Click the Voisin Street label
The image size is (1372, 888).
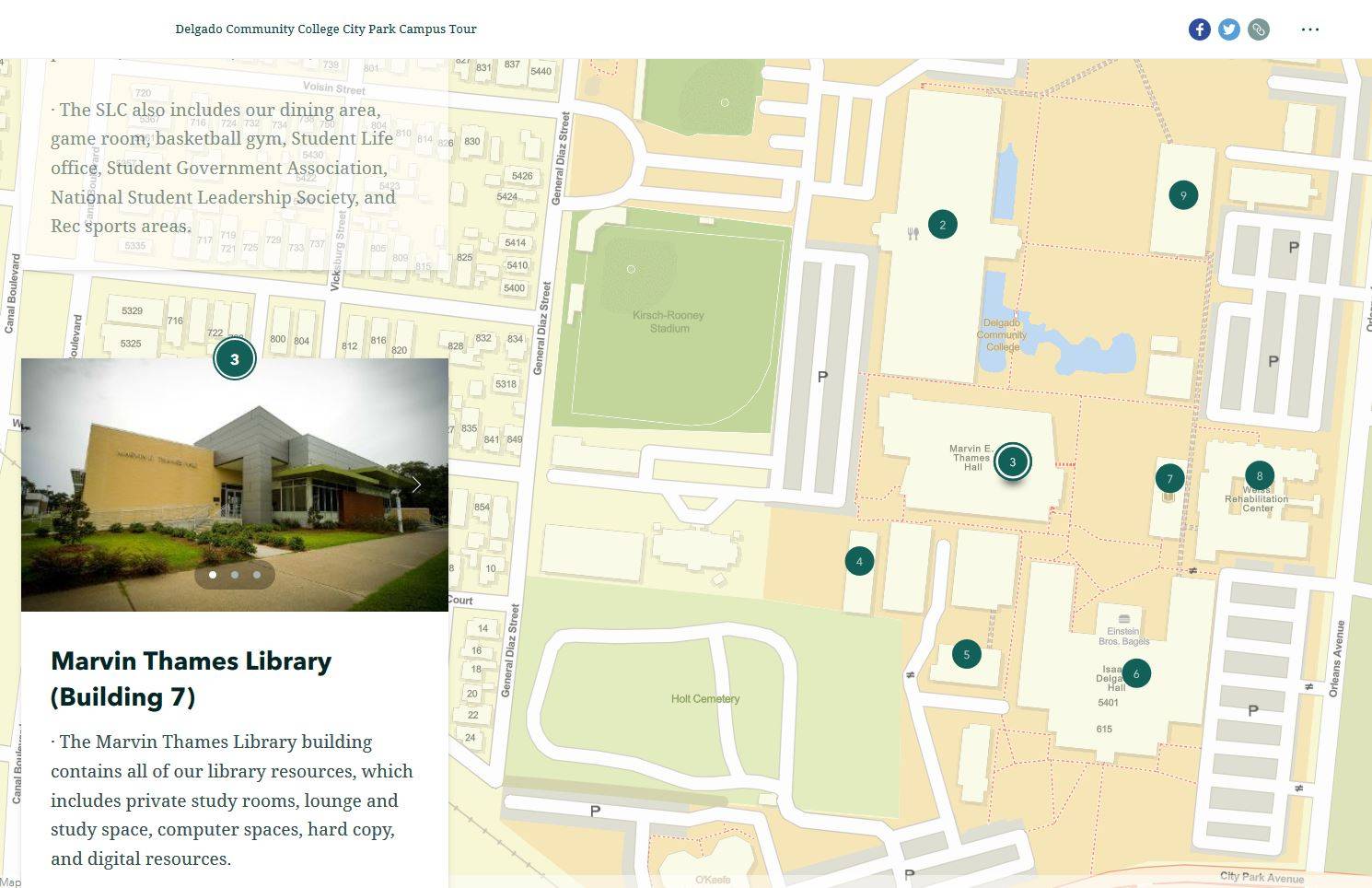click(x=334, y=88)
